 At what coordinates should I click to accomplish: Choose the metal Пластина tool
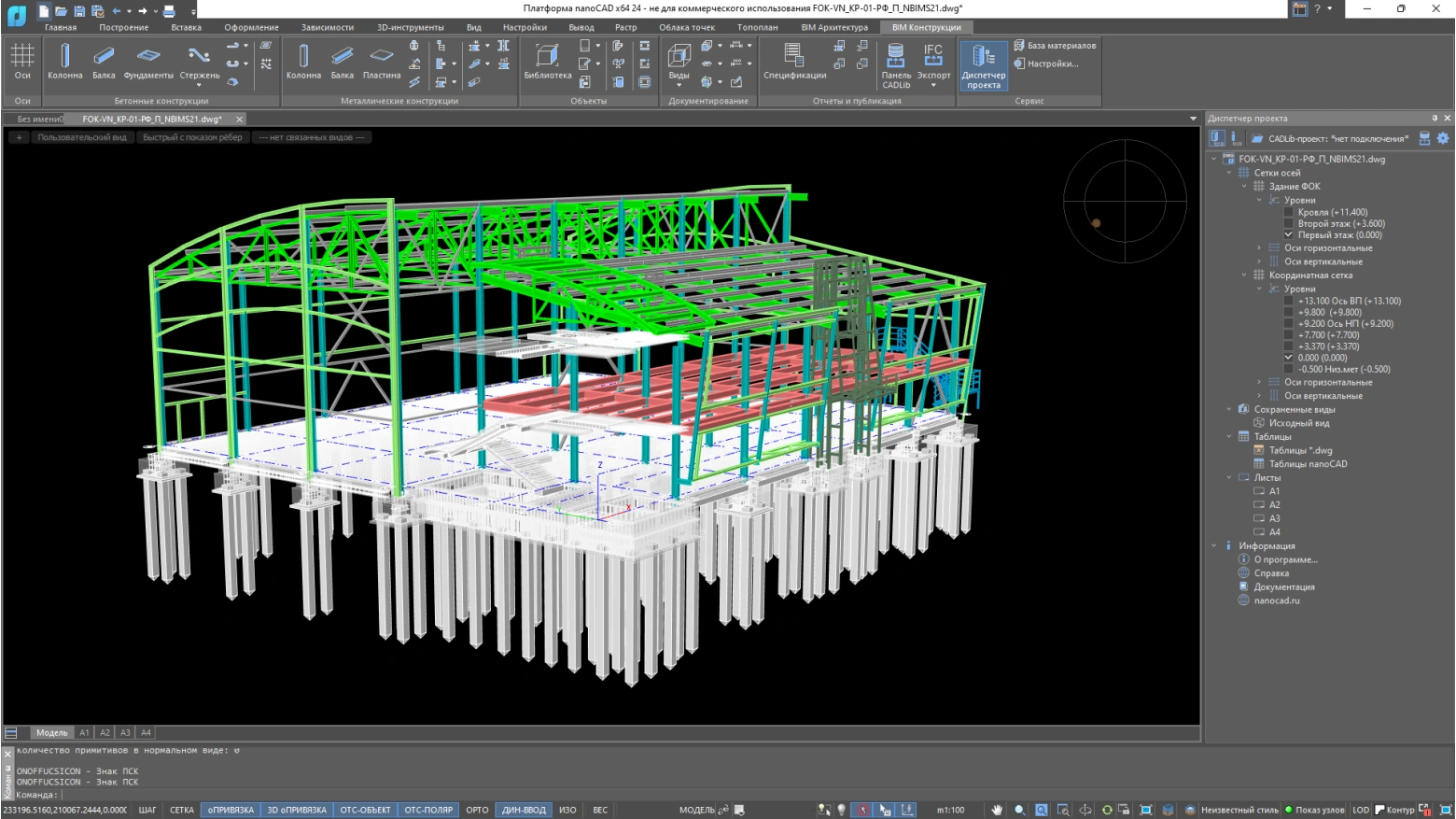(x=381, y=62)
